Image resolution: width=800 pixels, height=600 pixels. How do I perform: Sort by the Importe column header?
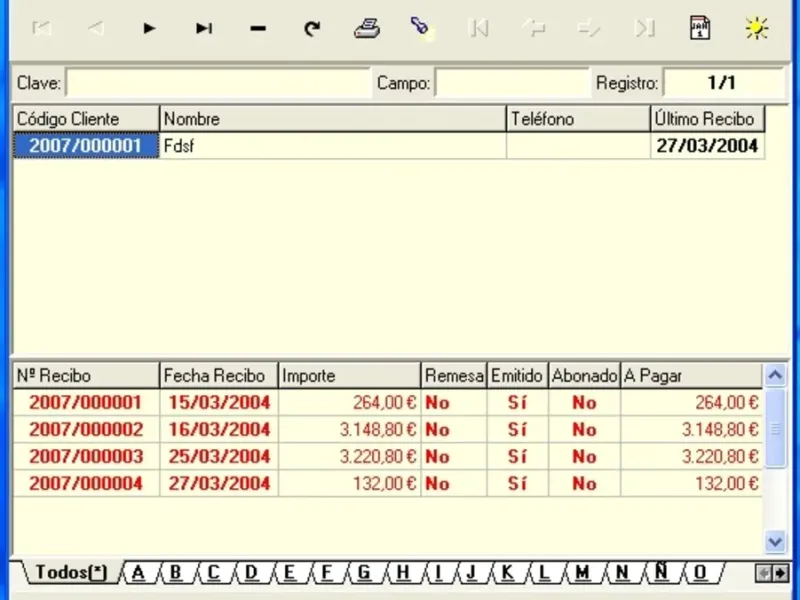point(349,376)
